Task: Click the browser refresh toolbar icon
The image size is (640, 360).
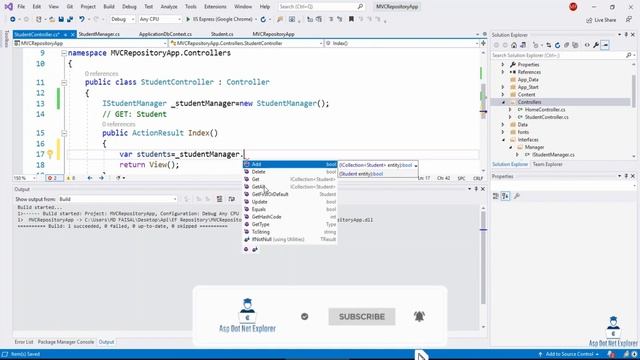Action: (x=263, y=19)
